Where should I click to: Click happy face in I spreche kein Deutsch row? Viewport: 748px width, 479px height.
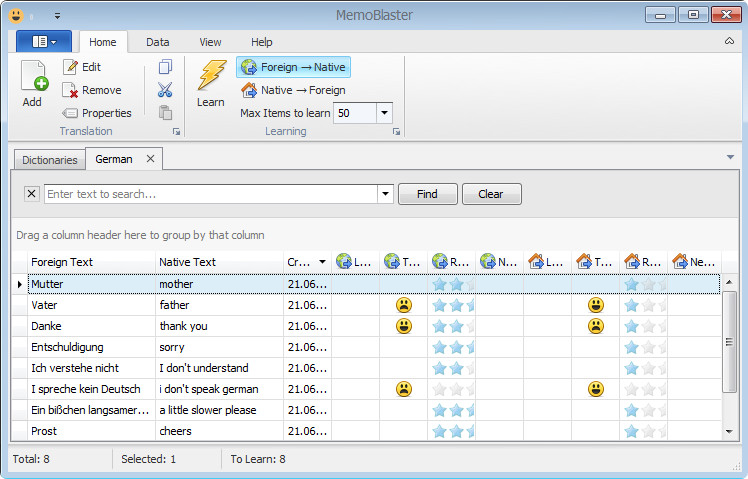coord(596,389)
